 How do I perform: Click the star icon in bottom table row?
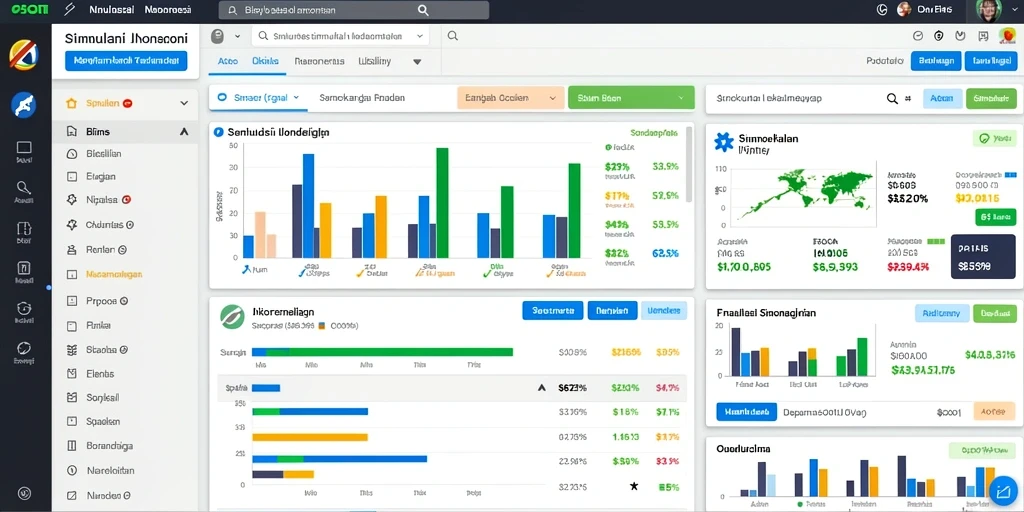633,486
